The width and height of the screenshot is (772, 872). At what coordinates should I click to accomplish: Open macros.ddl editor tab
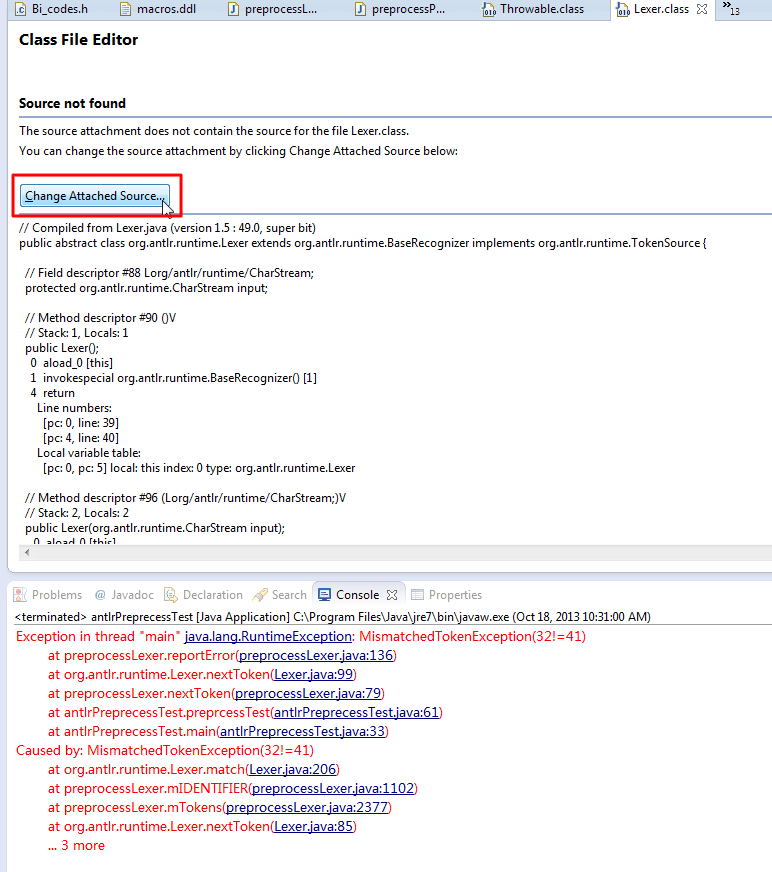click(x=159, y=9)
